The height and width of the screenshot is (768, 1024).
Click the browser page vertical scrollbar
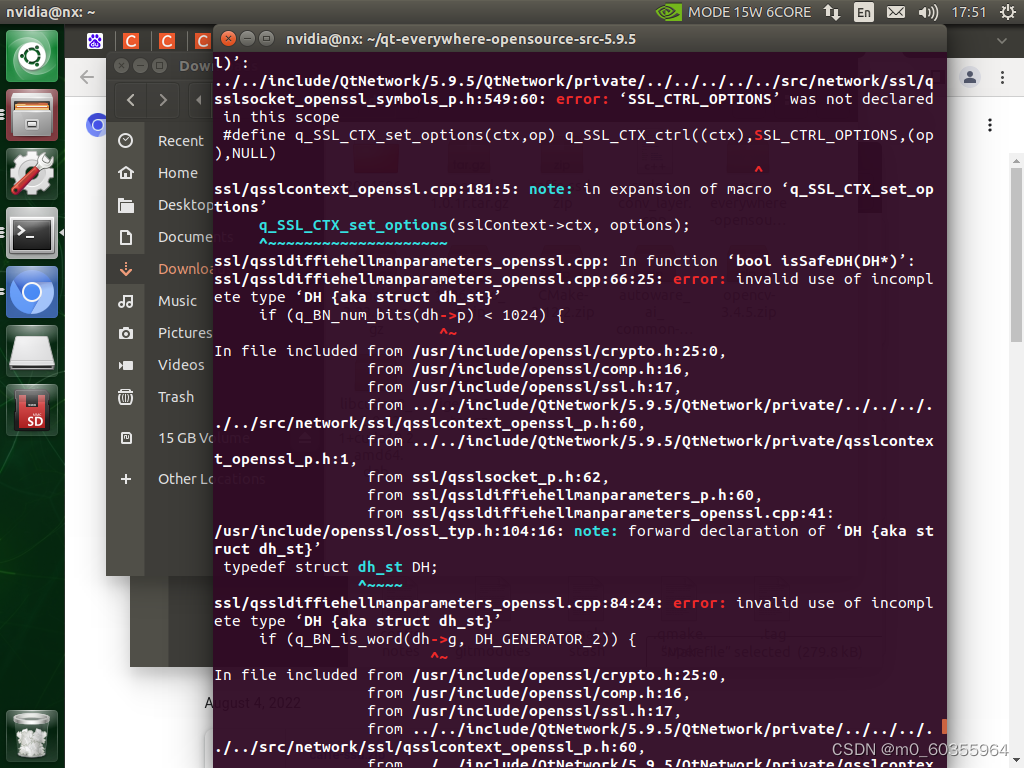(x=1016, y=255)
